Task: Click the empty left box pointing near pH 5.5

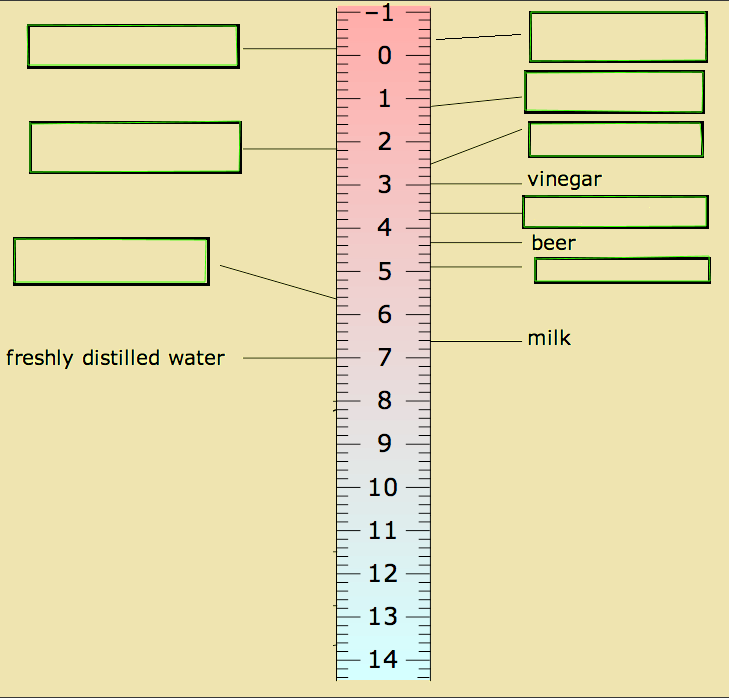Action: (x=112, y=261)
